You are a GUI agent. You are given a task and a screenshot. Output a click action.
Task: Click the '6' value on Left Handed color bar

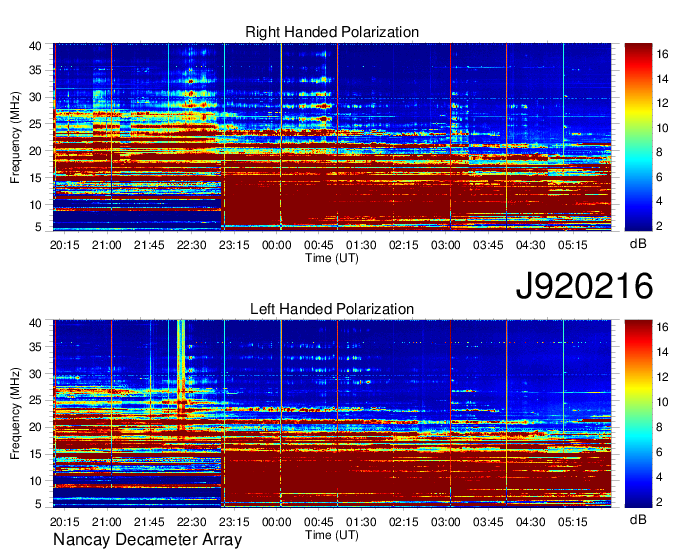tap(659, 452)
